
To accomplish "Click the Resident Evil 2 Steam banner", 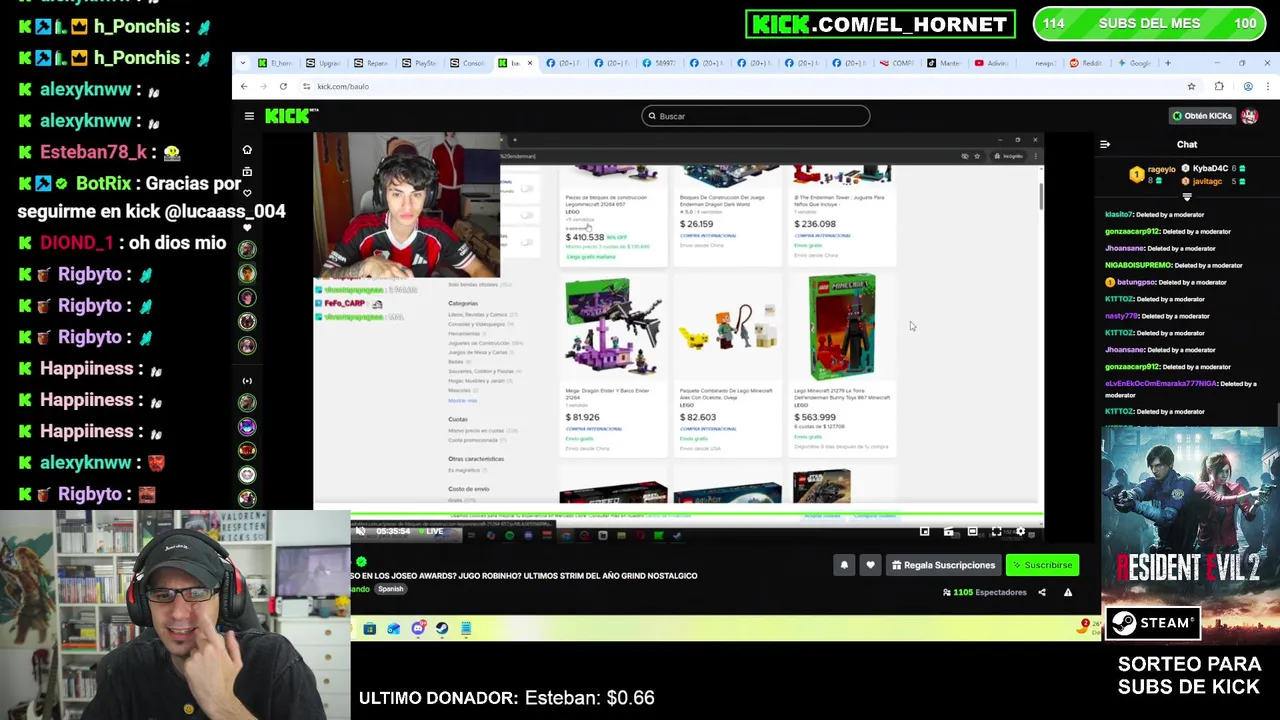I will click(x=1190, y=533).
